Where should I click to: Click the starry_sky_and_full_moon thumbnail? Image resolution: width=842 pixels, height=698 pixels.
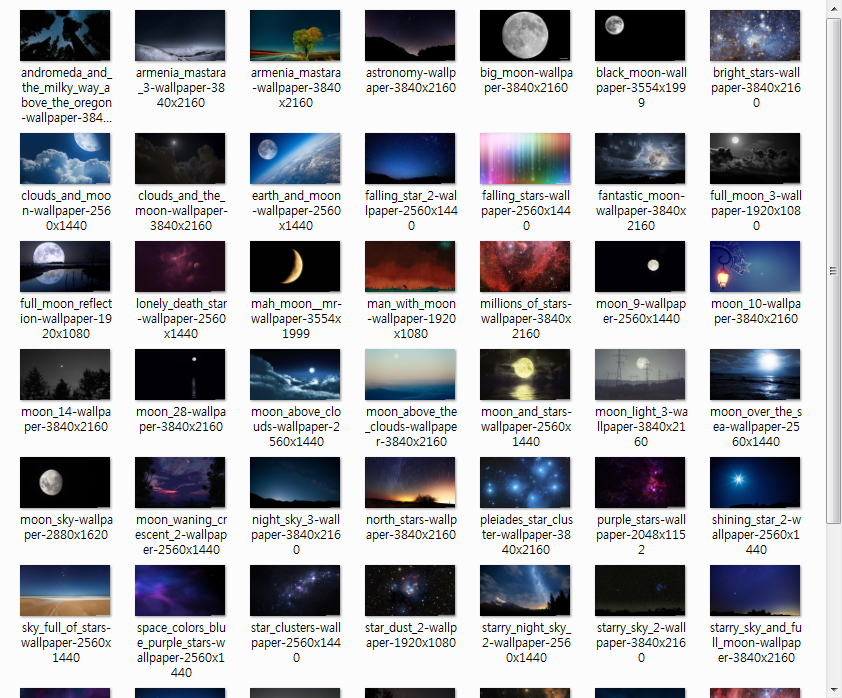coord(754,590)
